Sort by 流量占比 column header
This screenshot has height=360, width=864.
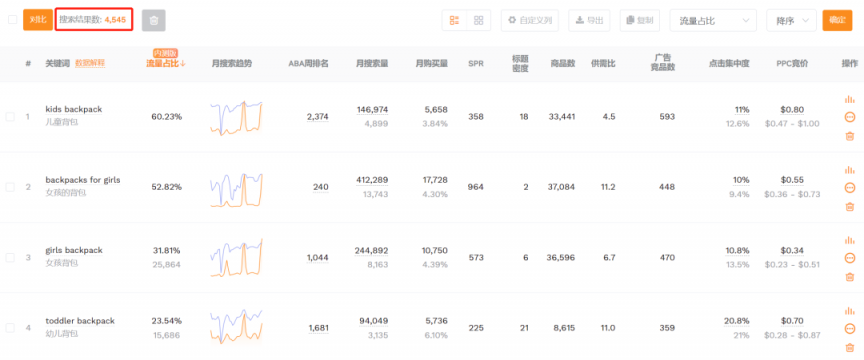pyautogui.click(x=165, y=63)
